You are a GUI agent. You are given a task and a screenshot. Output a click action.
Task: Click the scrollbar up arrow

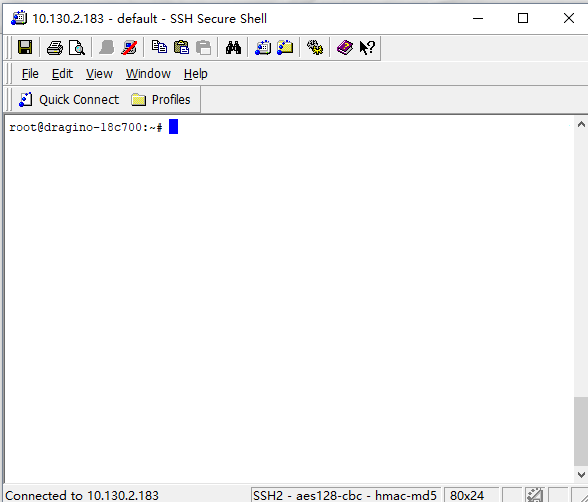(581, 124)
